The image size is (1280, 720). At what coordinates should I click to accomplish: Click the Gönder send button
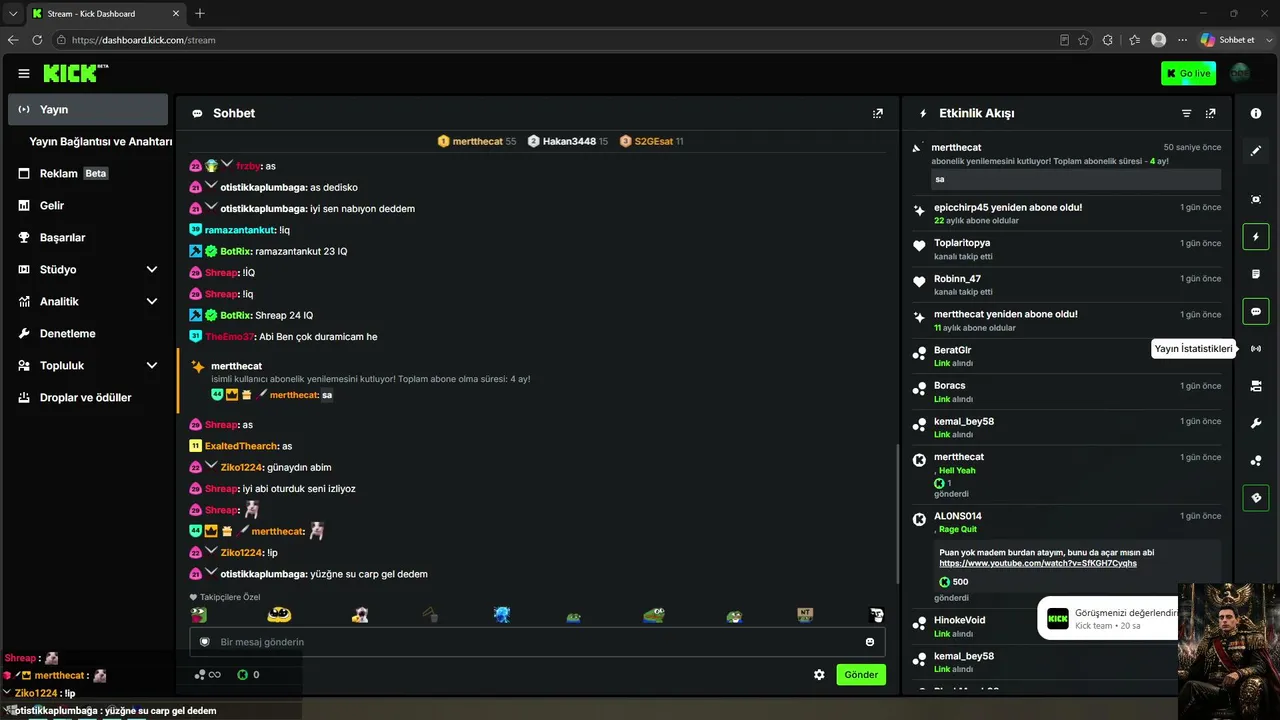coord(861,675)
